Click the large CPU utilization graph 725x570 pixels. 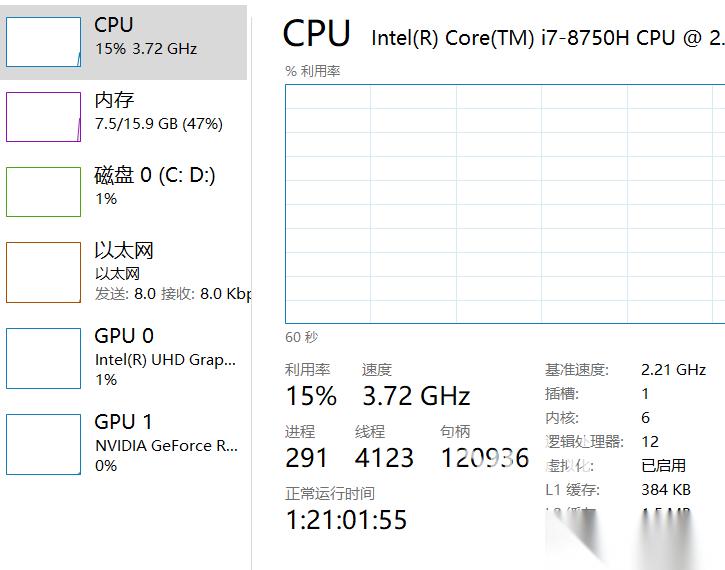(x=505, y=204)
